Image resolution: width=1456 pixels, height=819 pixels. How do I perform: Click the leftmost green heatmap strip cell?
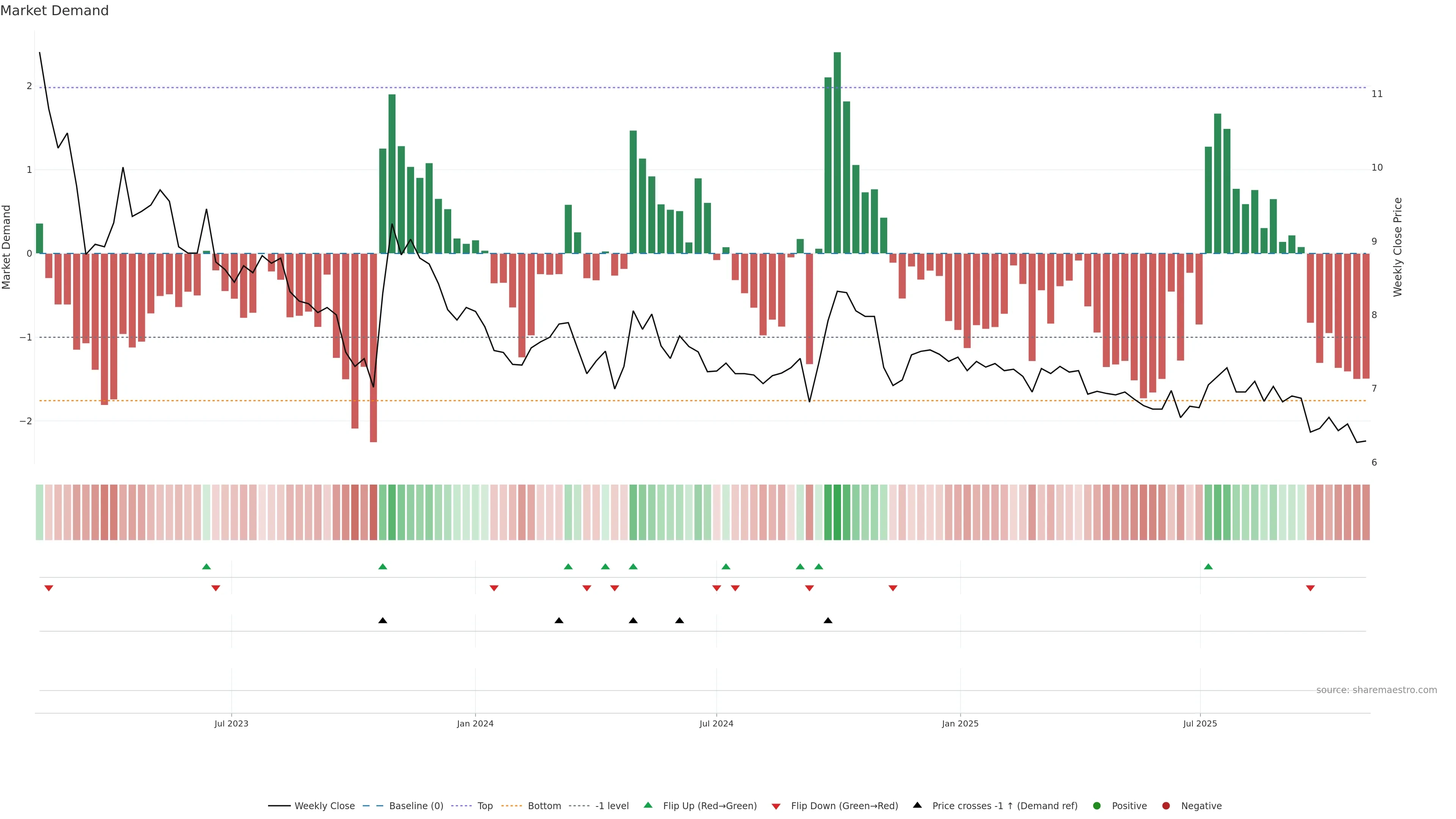pyautogui.click(x=39, y=512)
